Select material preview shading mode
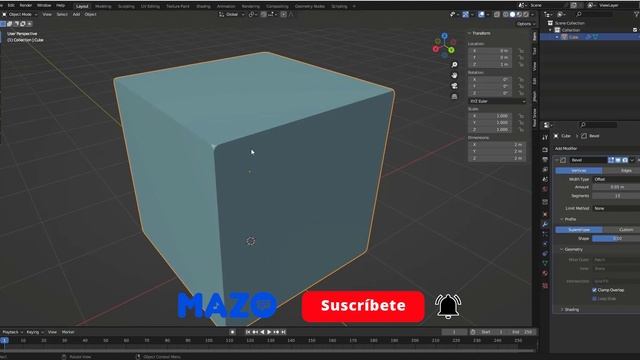 pos(519,14)
